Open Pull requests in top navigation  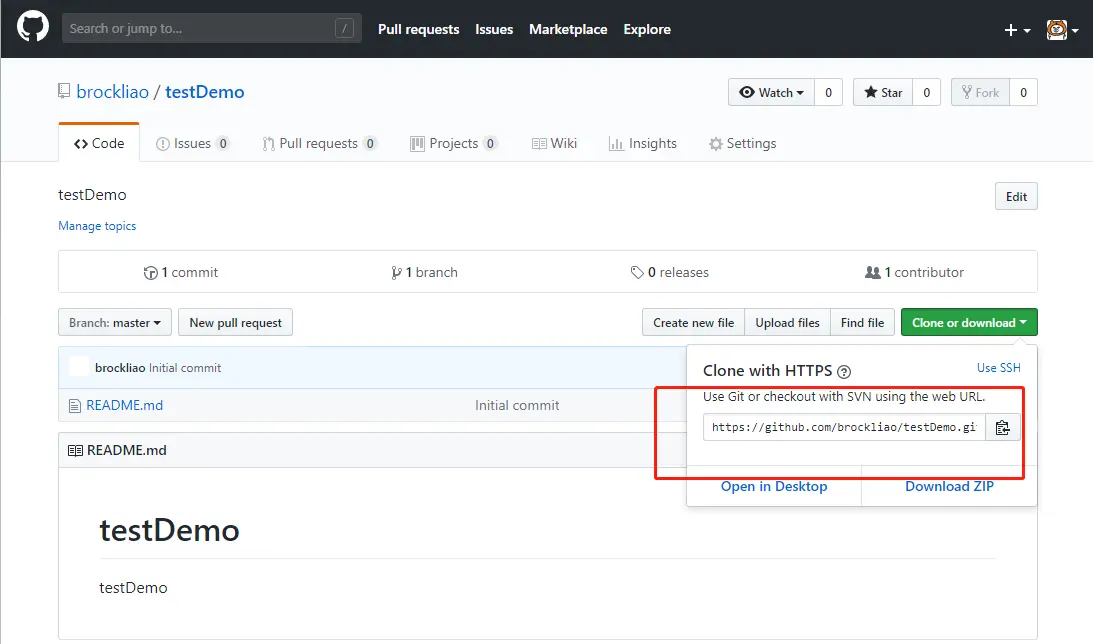[418, 29]
